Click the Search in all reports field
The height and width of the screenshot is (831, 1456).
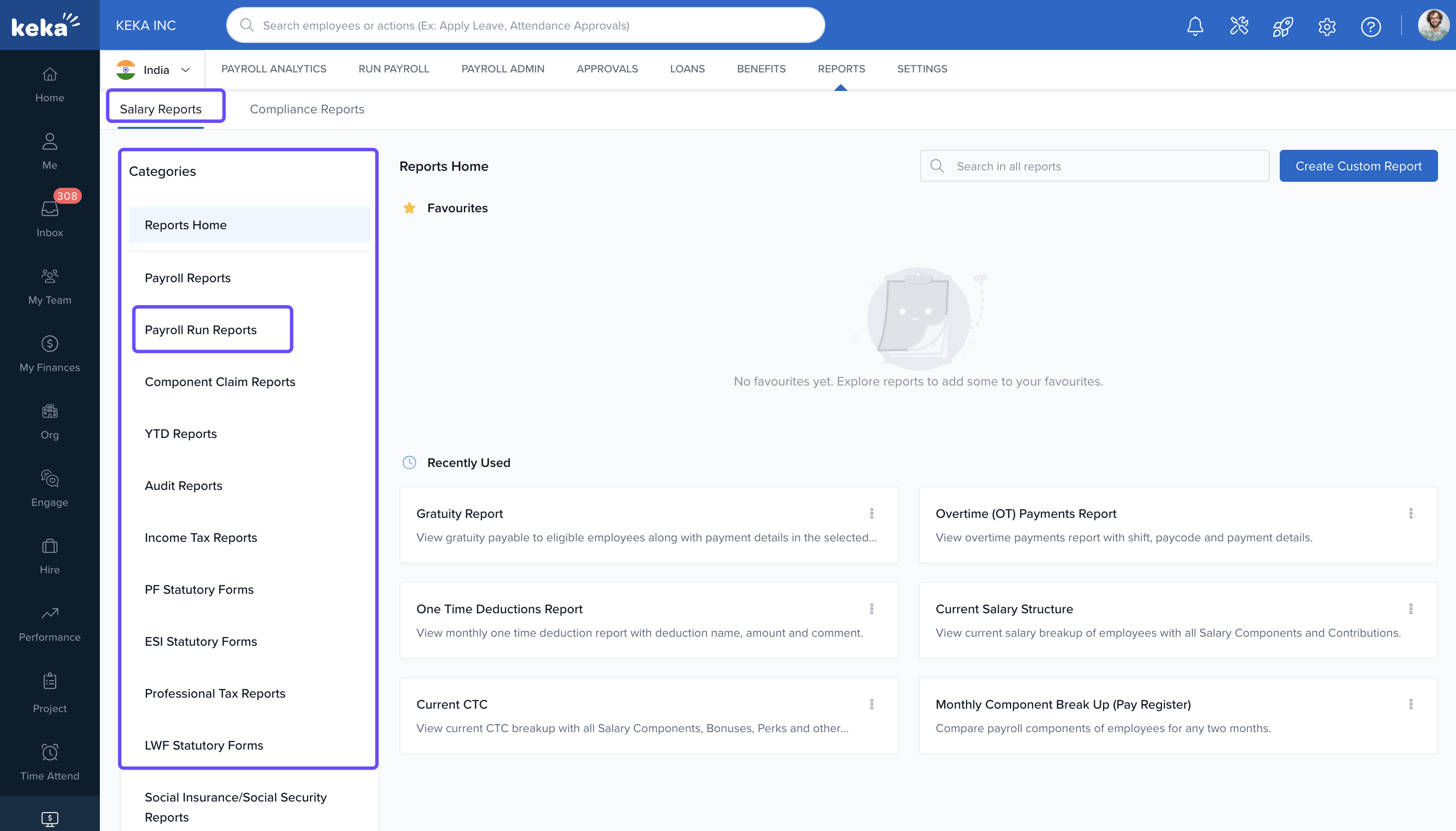click(x=1104, y=166)
